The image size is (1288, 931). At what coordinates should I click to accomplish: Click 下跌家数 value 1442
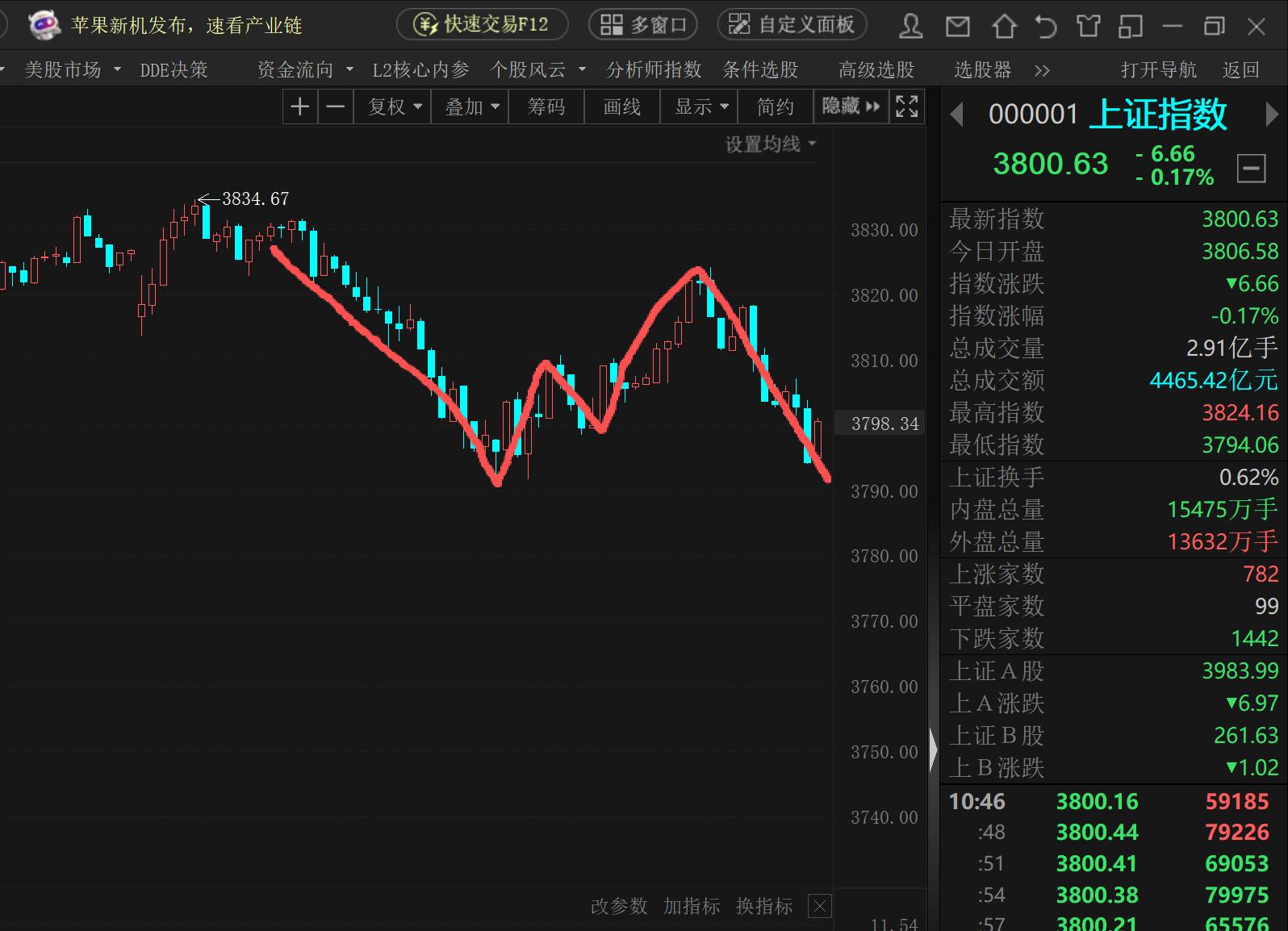(1255, 638)
